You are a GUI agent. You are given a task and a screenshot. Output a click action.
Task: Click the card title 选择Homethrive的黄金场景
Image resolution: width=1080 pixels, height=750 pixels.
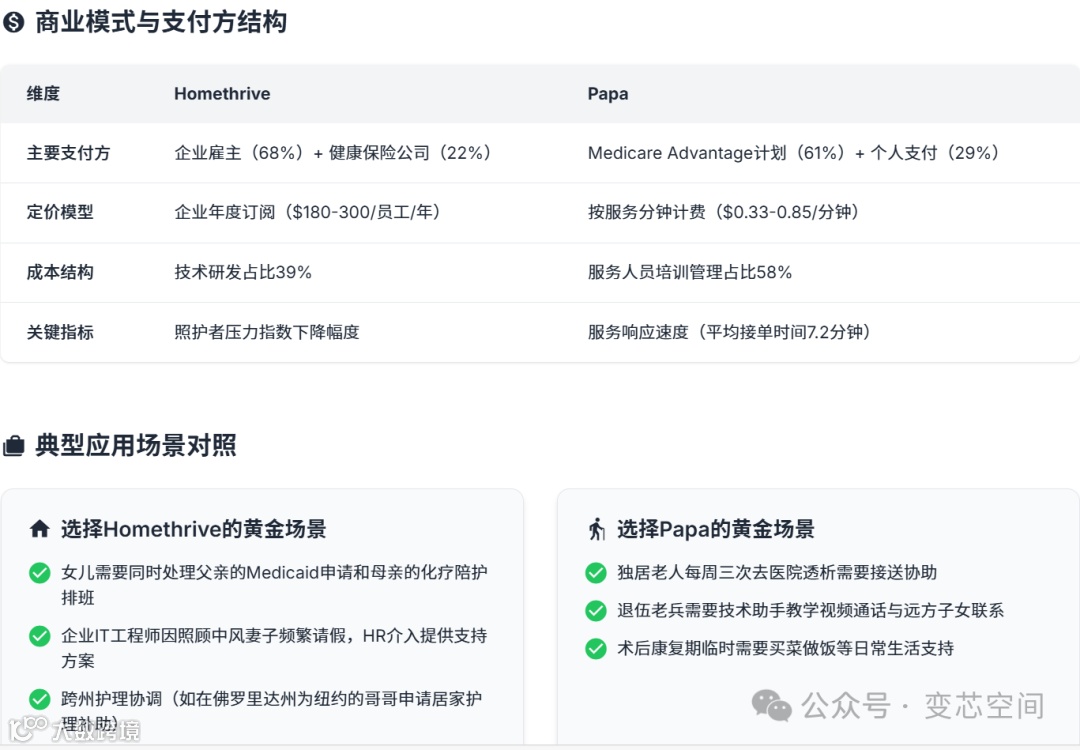(194, 529)
